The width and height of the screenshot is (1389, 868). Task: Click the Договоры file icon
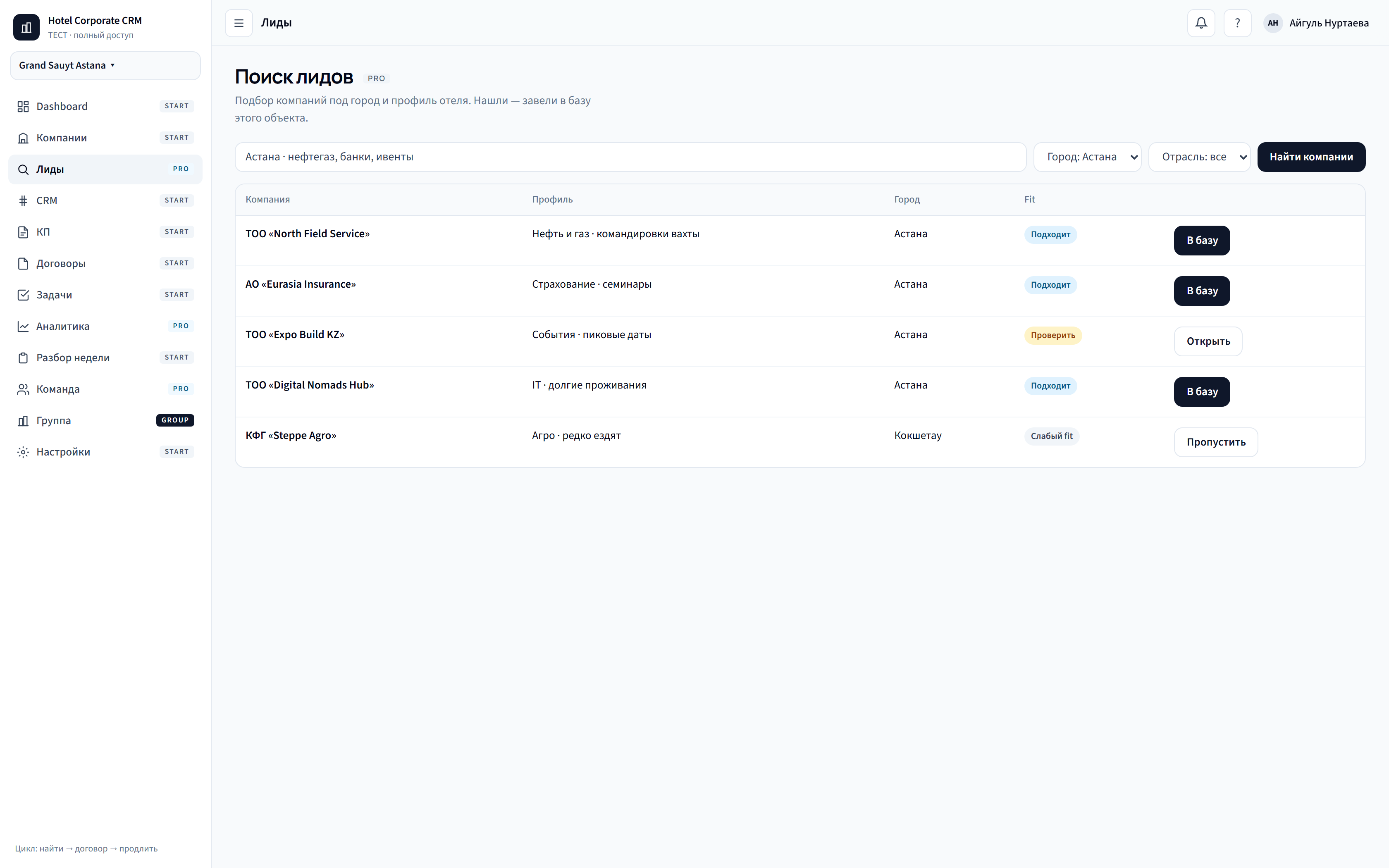[23, 264]
